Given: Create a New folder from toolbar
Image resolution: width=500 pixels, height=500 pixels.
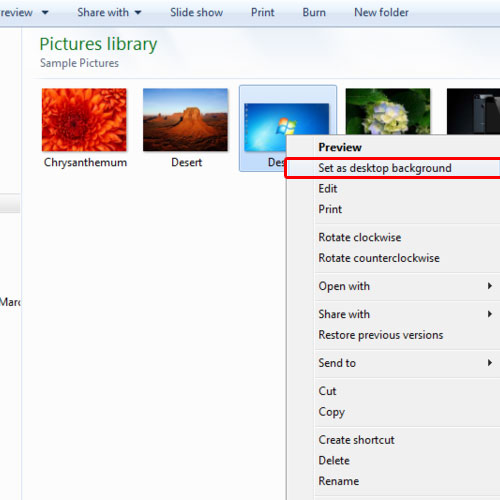Looking at the screenshot, I should [x=381, y=12].
